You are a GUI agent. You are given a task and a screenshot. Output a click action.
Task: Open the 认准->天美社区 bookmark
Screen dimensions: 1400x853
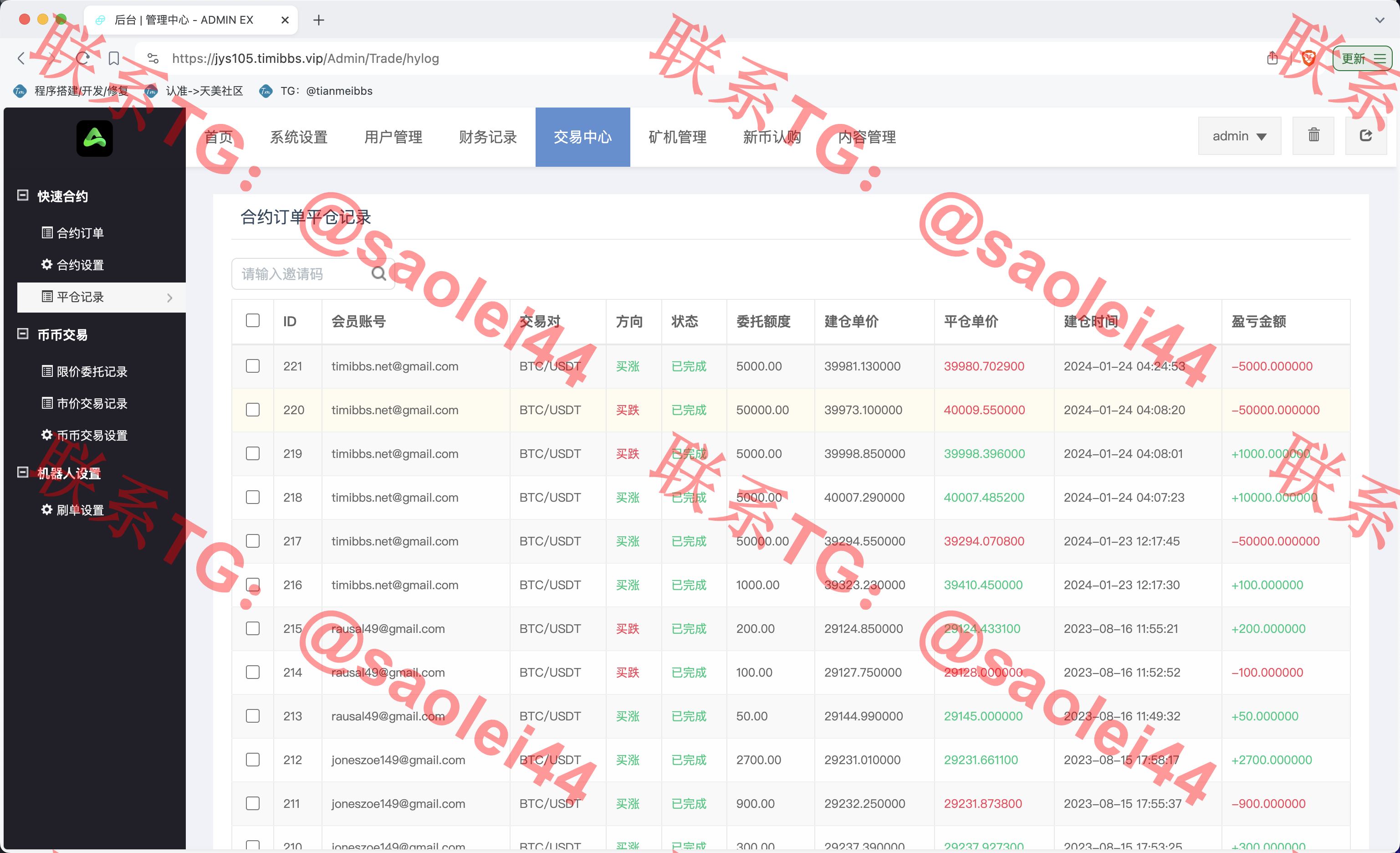click(x=194, y=91)
